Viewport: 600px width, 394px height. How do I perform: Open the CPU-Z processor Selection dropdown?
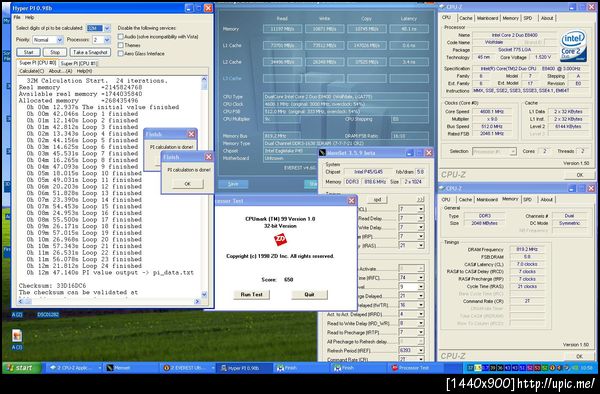[x=513, y=151]
